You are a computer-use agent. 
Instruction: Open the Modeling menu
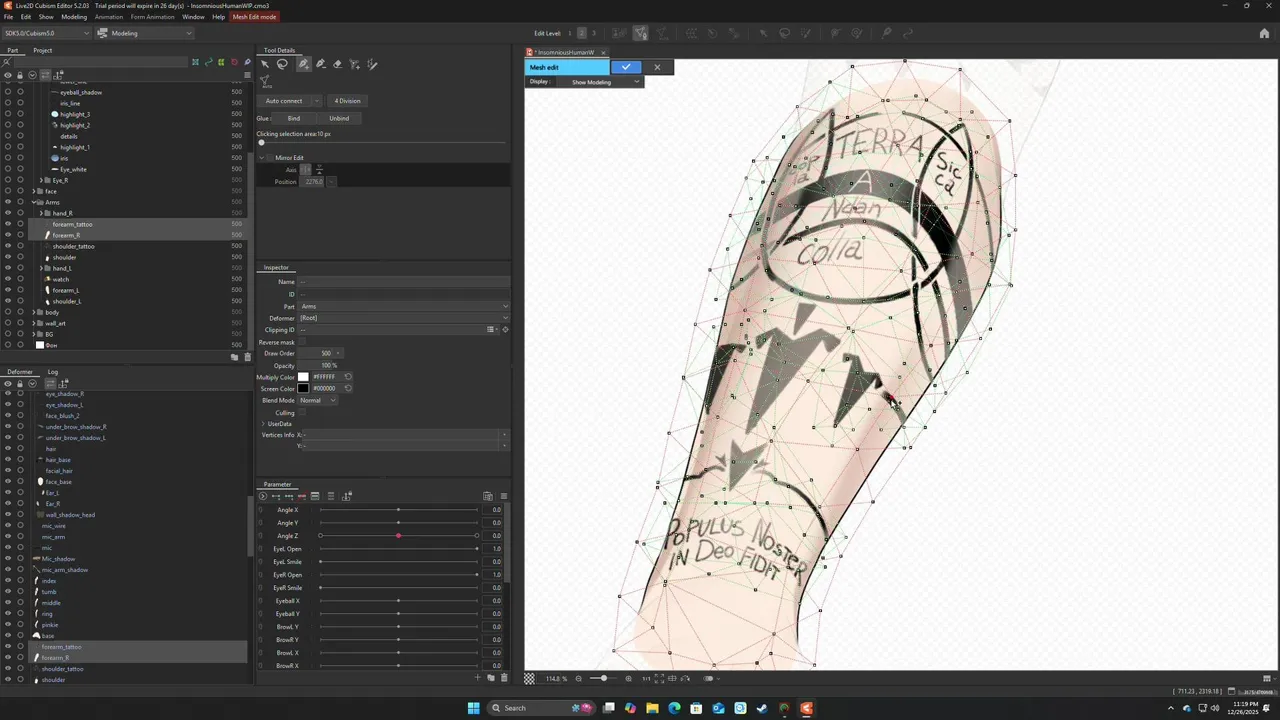click(x=74, y=17)
